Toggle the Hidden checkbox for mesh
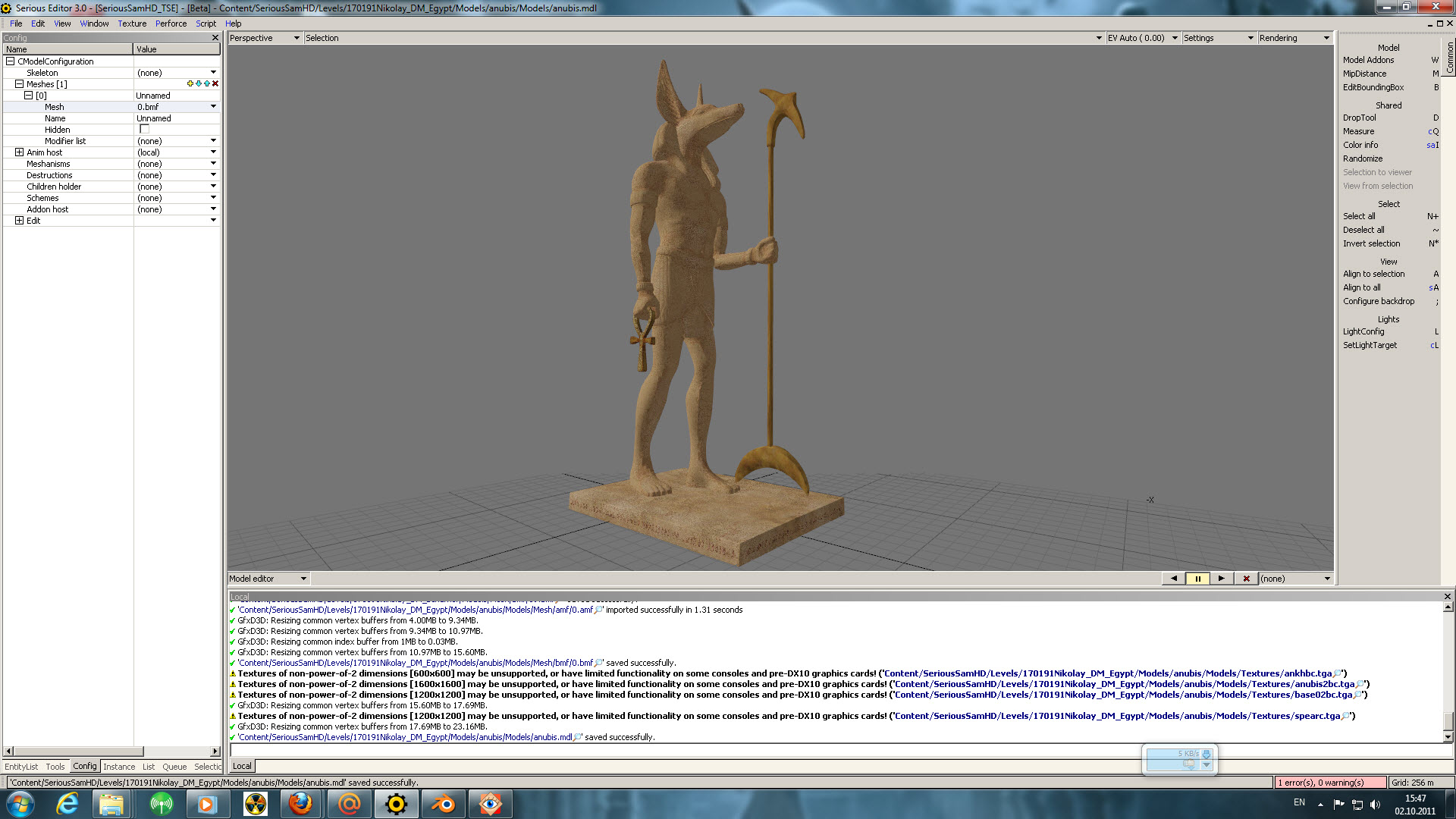This screenshot has width=1456, height=819. [144, 130]
